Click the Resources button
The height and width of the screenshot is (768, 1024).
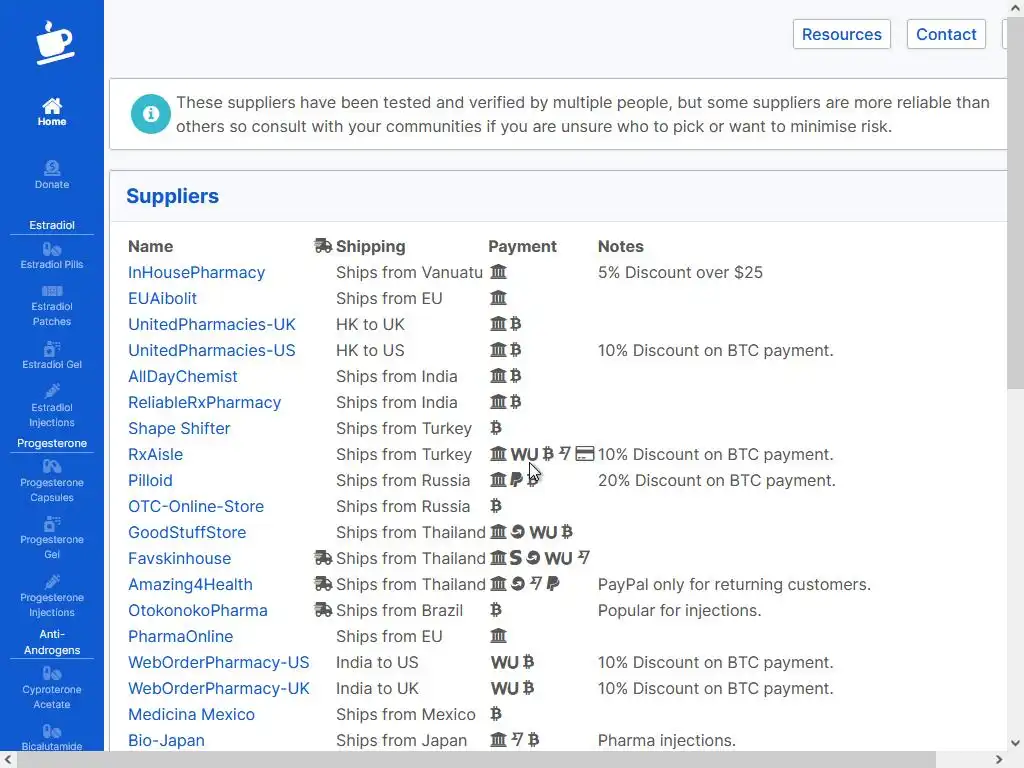click(x=841, y=34)
